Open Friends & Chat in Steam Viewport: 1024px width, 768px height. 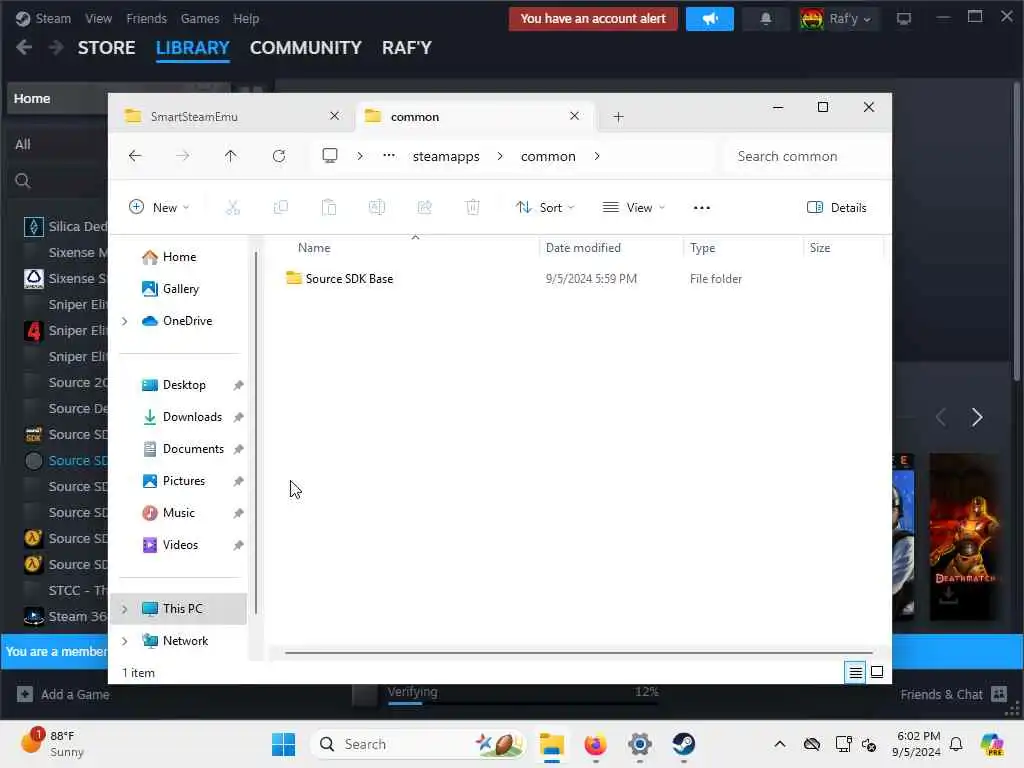[953, 694]
